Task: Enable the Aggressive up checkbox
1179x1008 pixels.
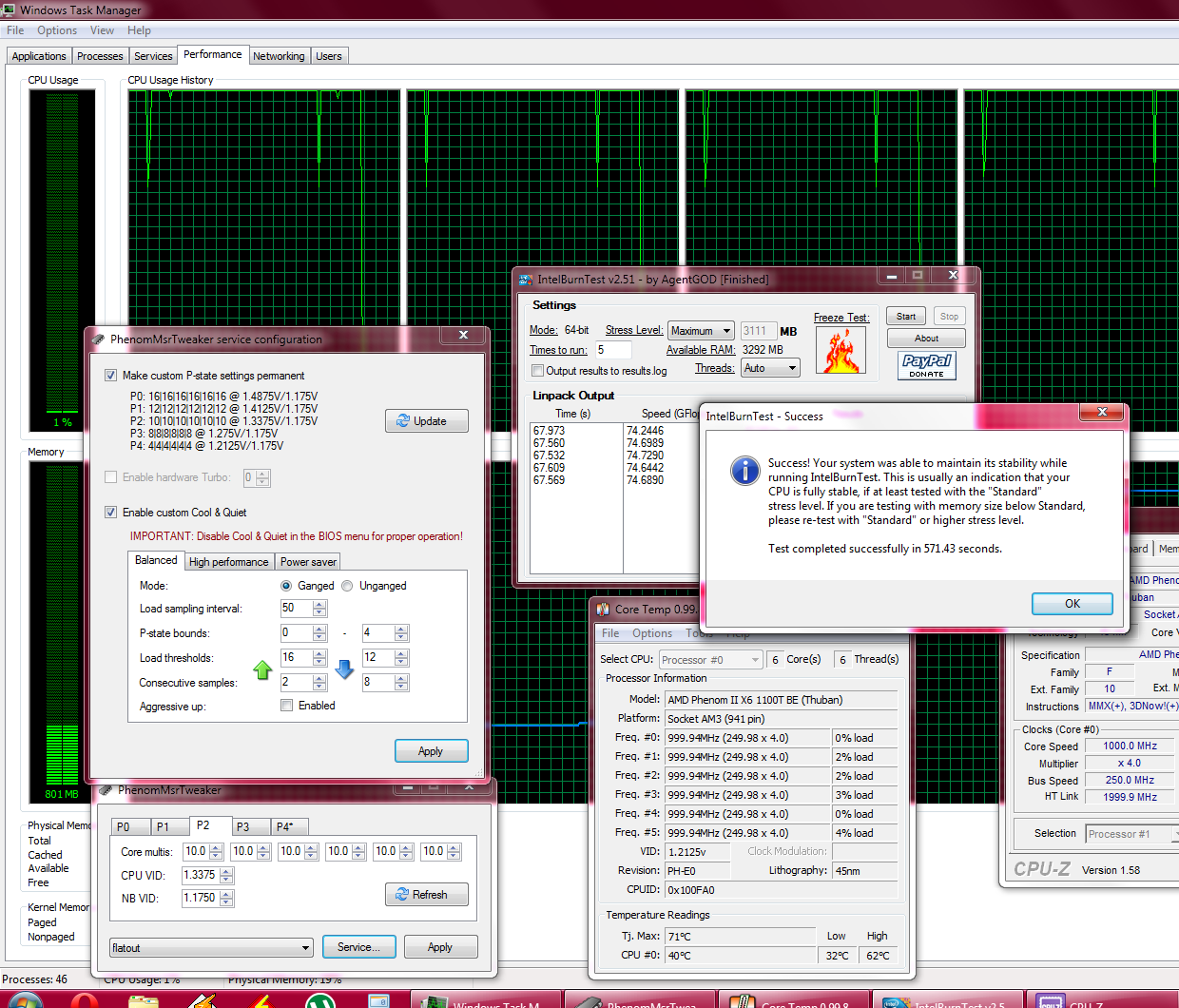Action: pos(286,706)
